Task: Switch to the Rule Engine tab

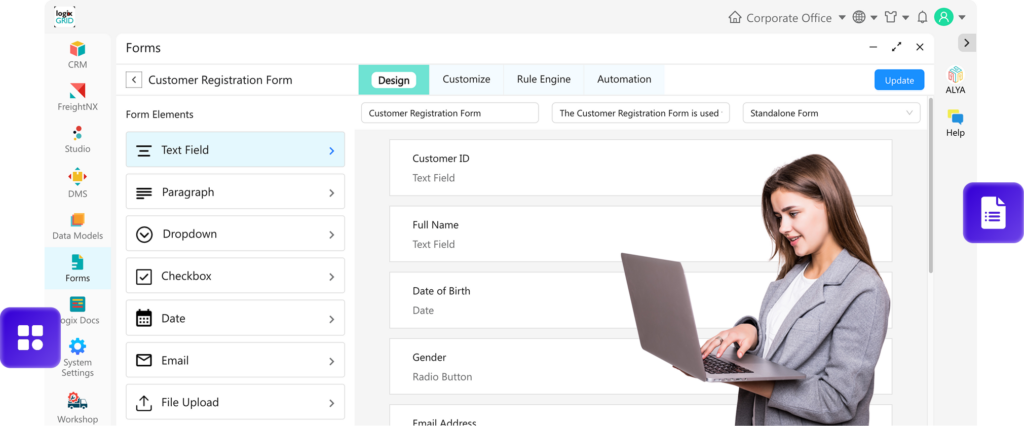Action: pos(543,80)
